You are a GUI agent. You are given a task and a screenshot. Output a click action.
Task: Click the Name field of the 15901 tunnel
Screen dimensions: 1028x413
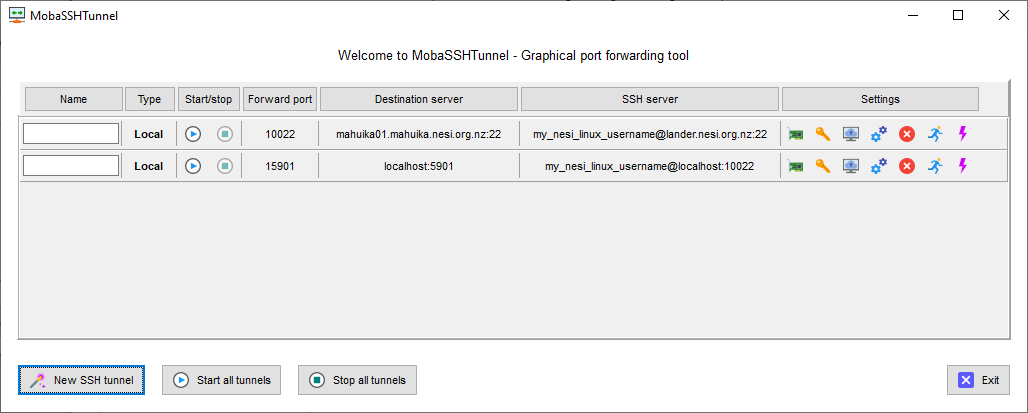pos(71,166)
